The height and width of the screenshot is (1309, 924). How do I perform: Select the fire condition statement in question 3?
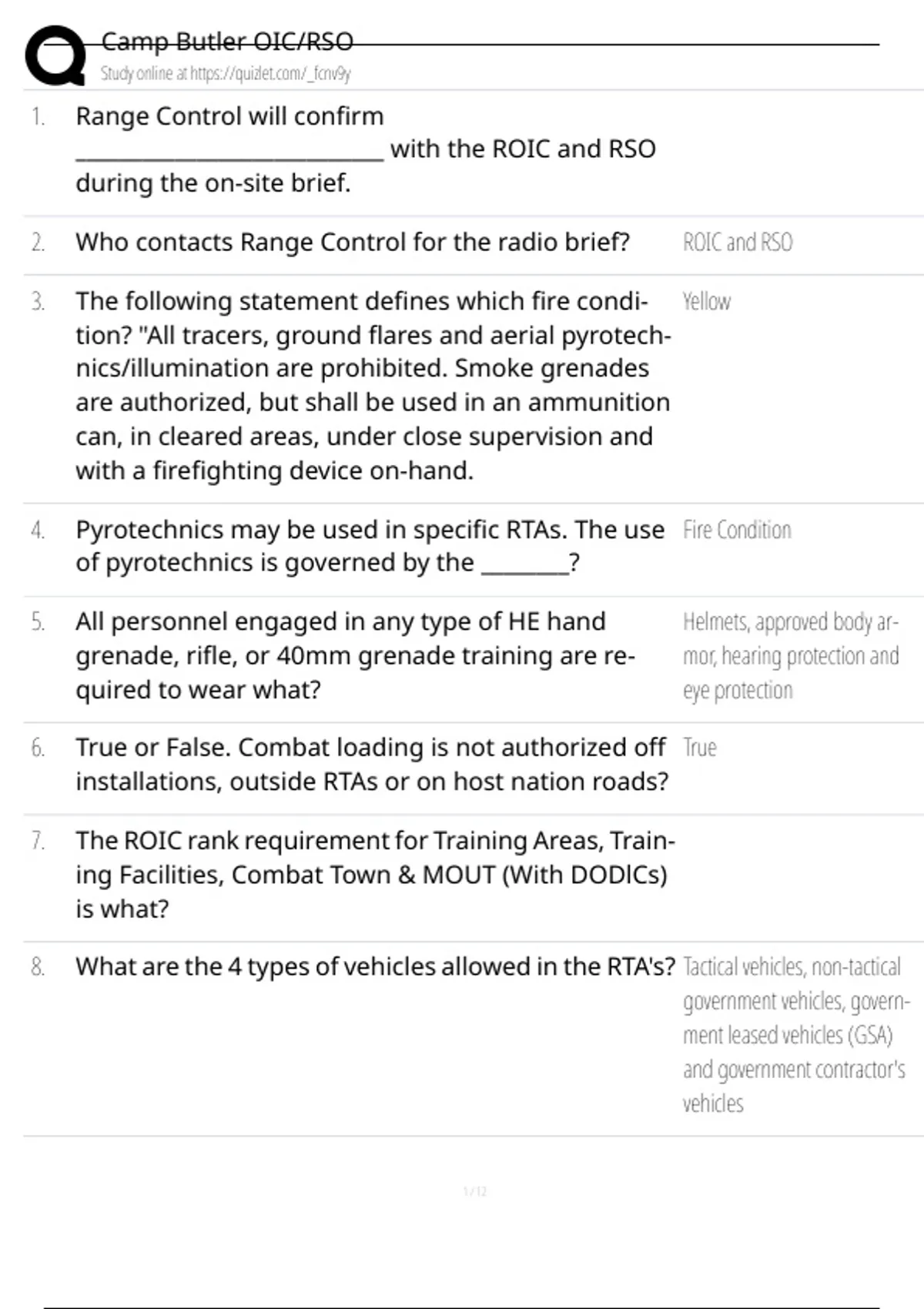click(372, 385)
